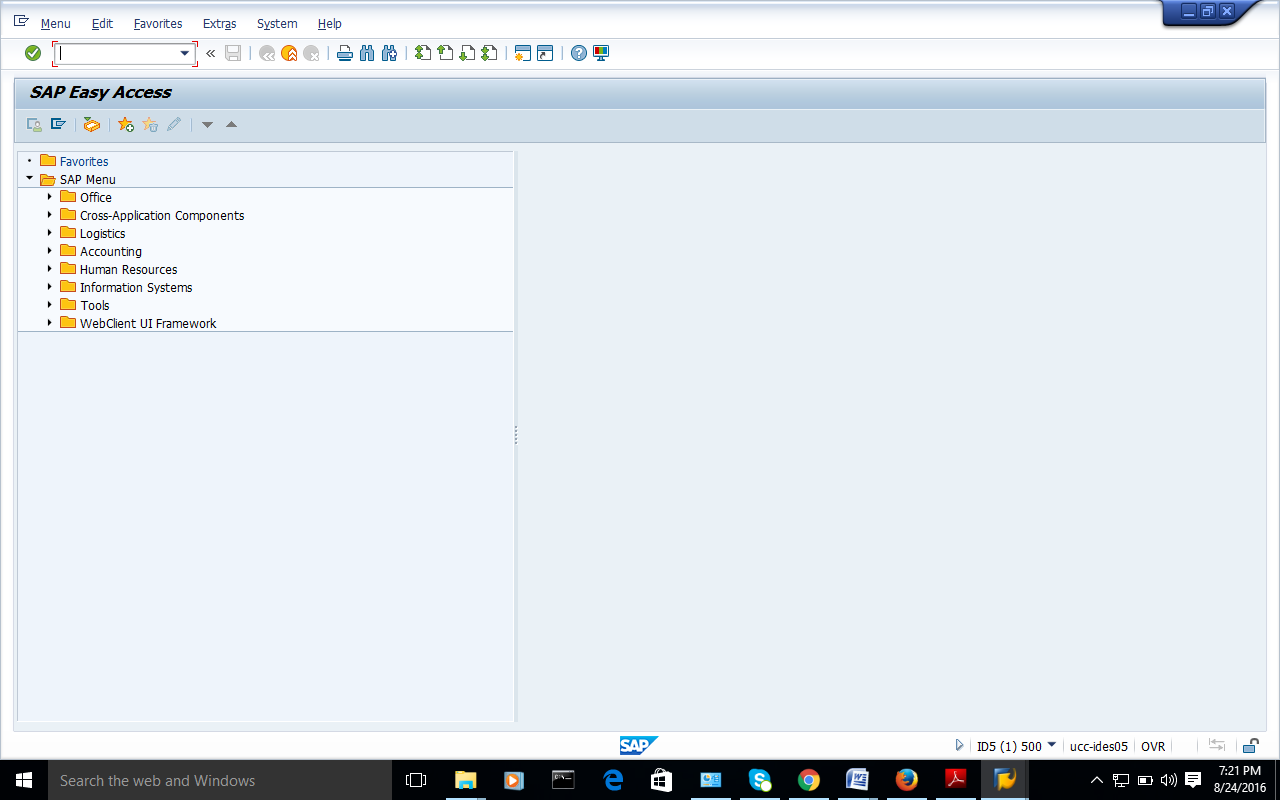Open the transaction command field dropdown

click(185, 53)
